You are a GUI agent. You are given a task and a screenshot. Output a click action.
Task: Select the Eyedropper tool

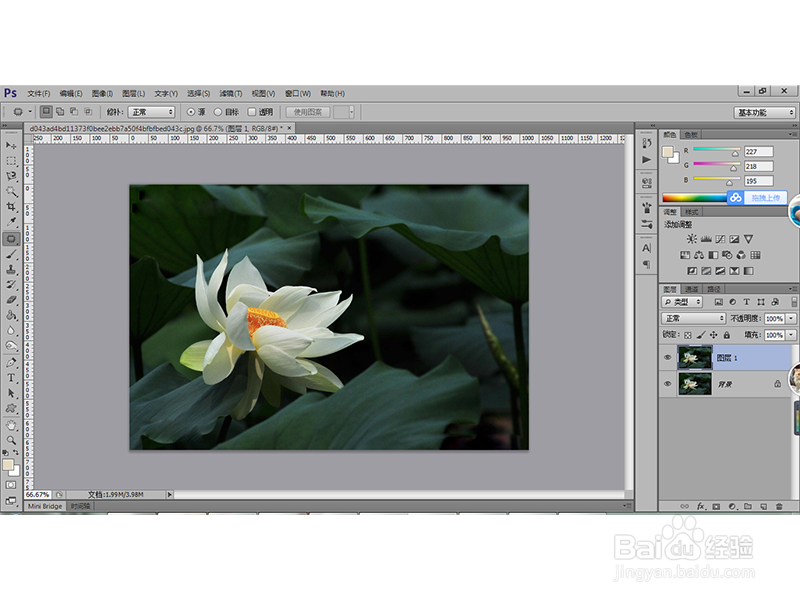click(11, 222)
